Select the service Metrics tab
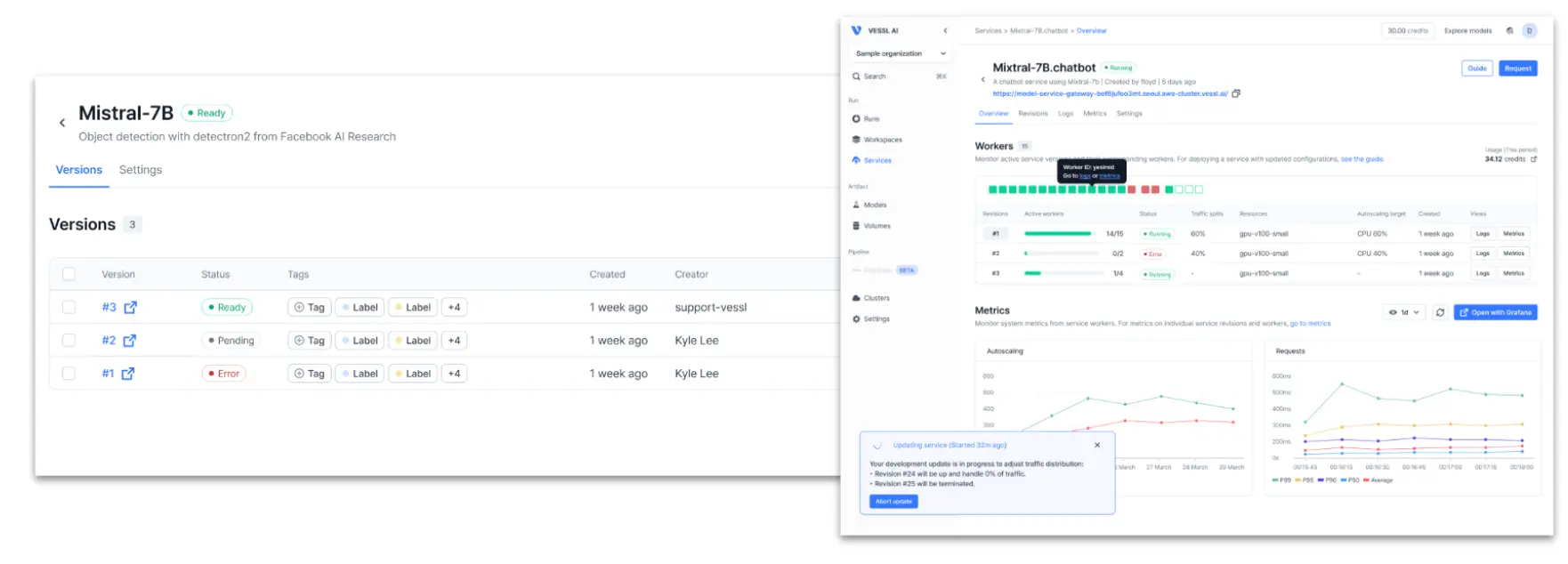The width and height of the screenshot is (1568, 564). (x=1095, y=114)
